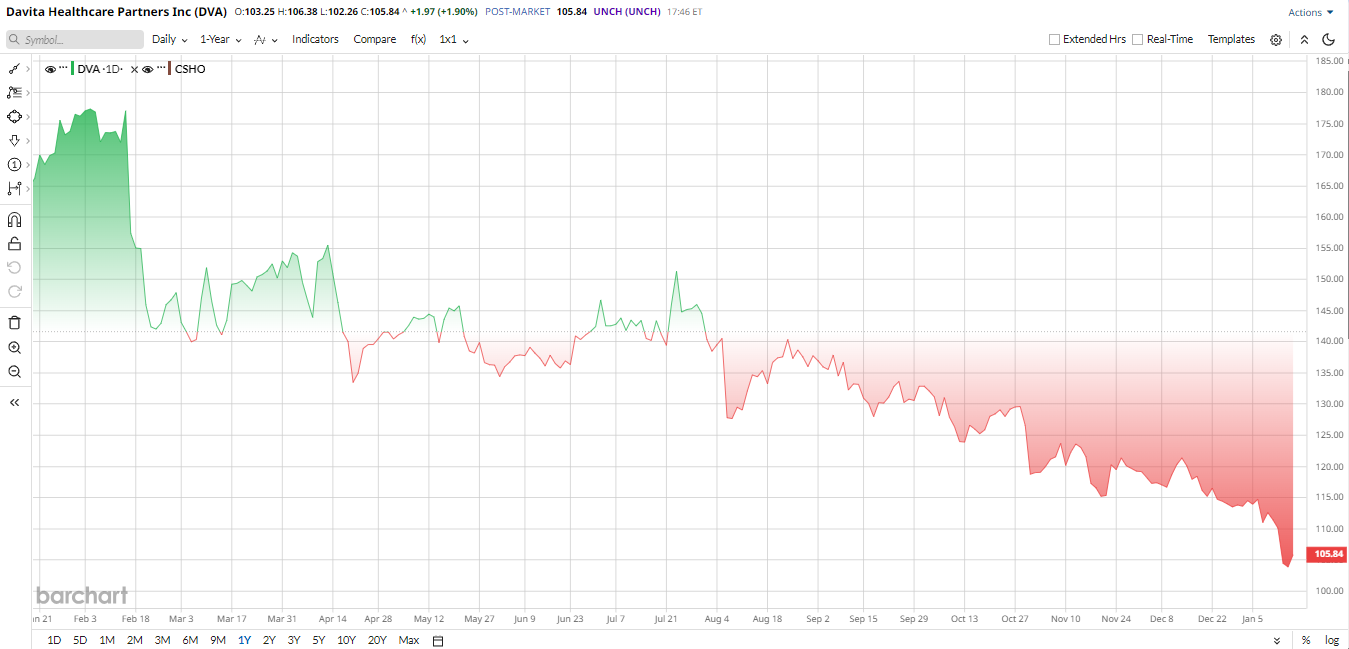
Task: Open the 1-Year period dropdown
Action: coord(220,39)
